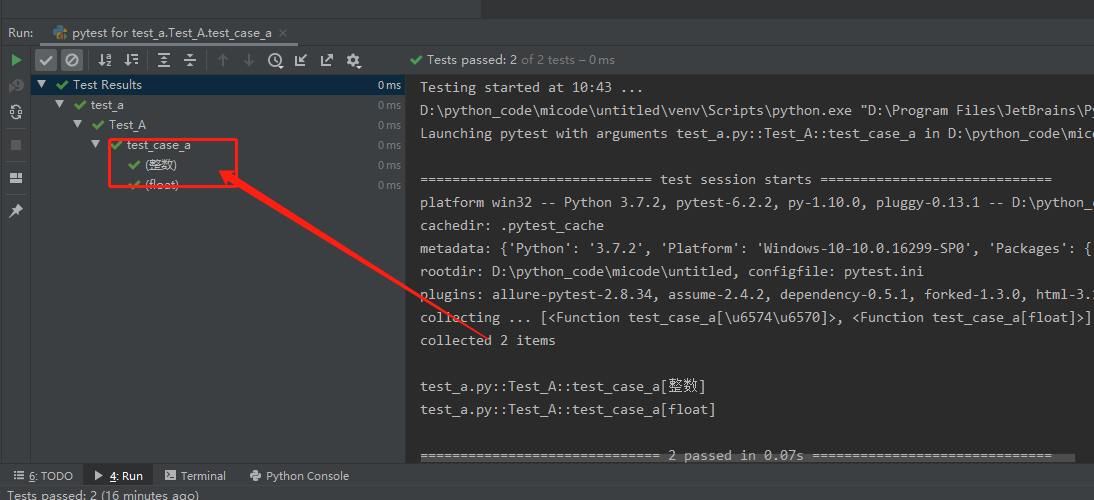
Task: Pin the Run tab
Action: (15, 211)
